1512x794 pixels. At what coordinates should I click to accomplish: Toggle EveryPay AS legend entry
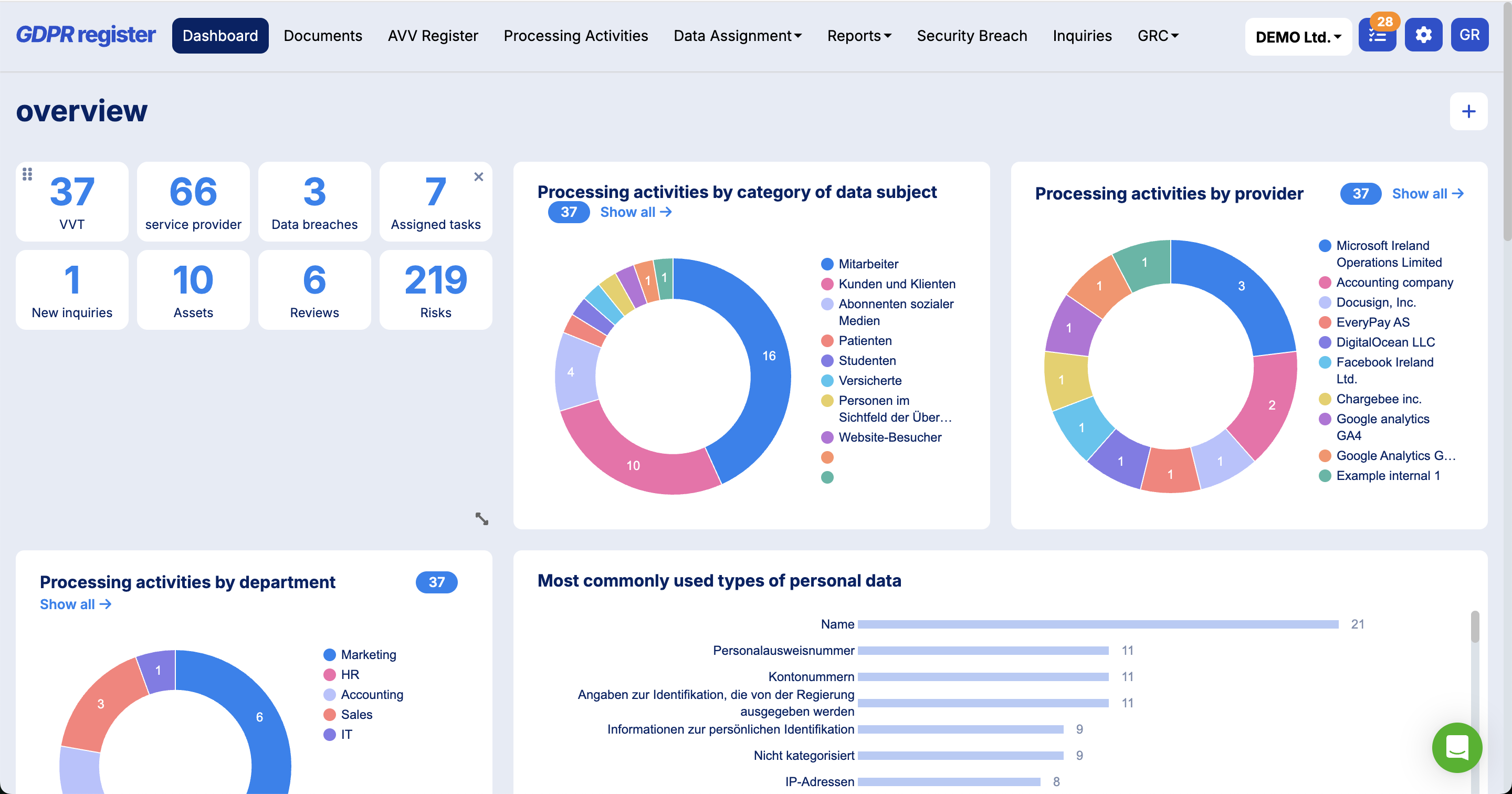pyautogui.click(x=1364, y=322)
